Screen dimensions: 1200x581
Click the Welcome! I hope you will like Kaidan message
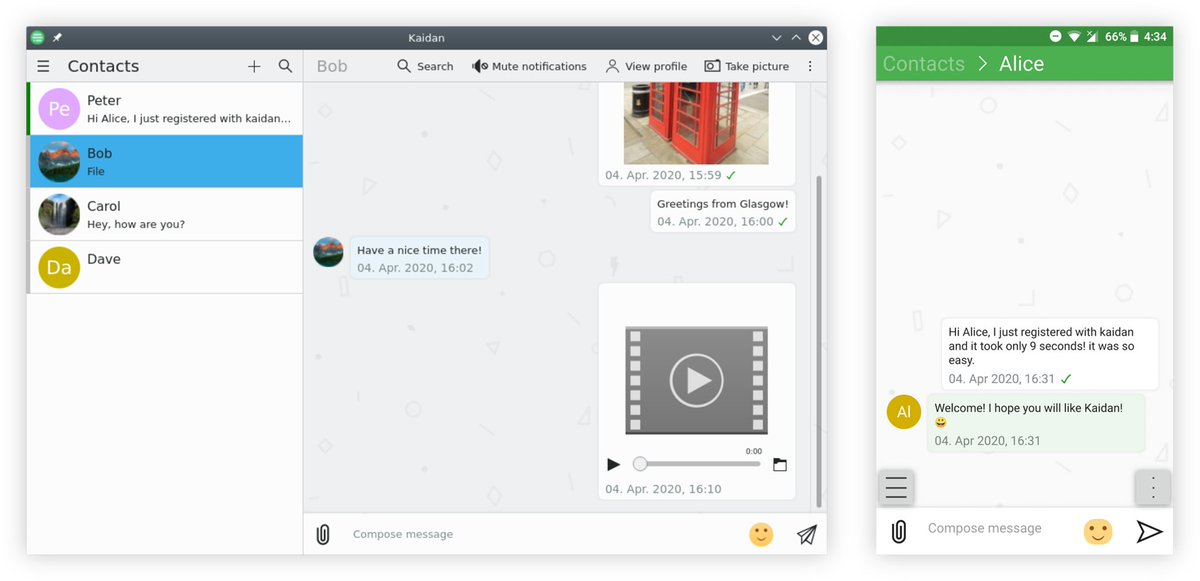tap(1036, 423)
